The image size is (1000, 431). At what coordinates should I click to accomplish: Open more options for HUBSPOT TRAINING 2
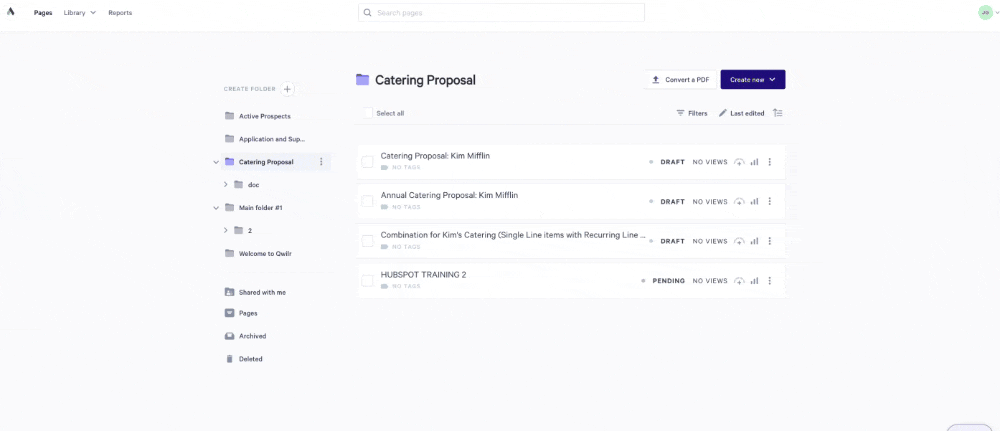coord(770,281)
